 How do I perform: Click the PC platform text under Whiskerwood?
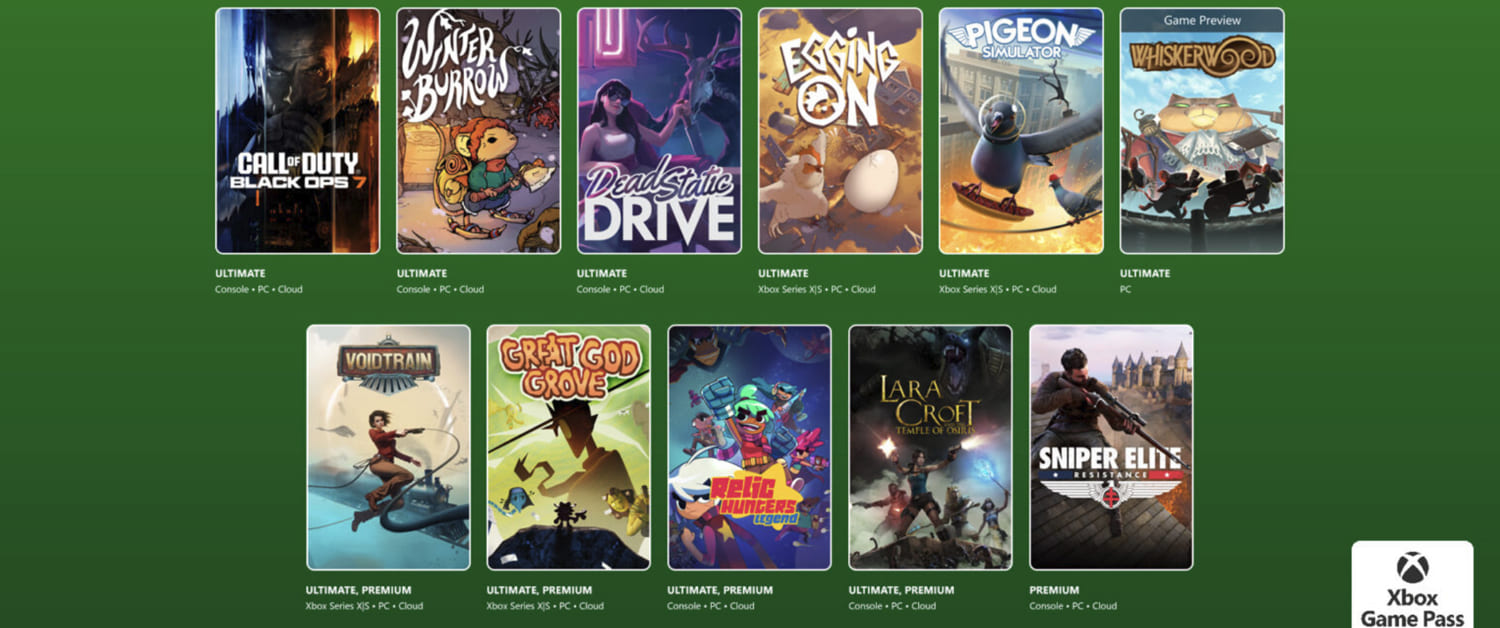1125,289
